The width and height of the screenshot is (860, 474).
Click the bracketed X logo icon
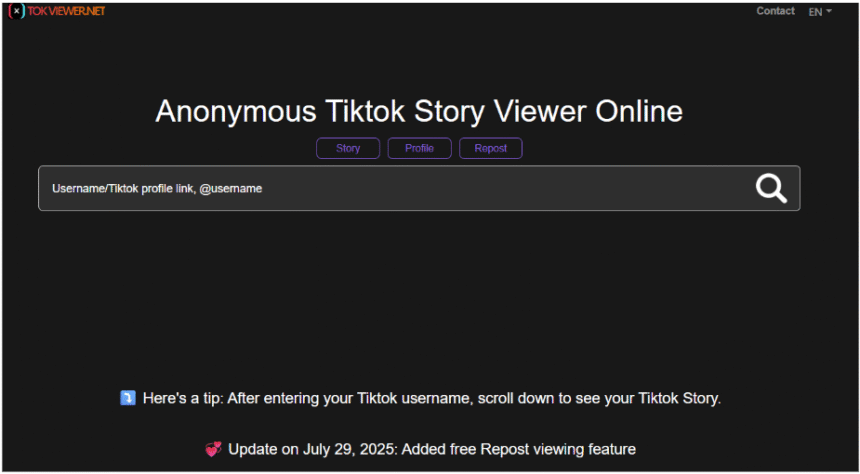coord(16,11)
